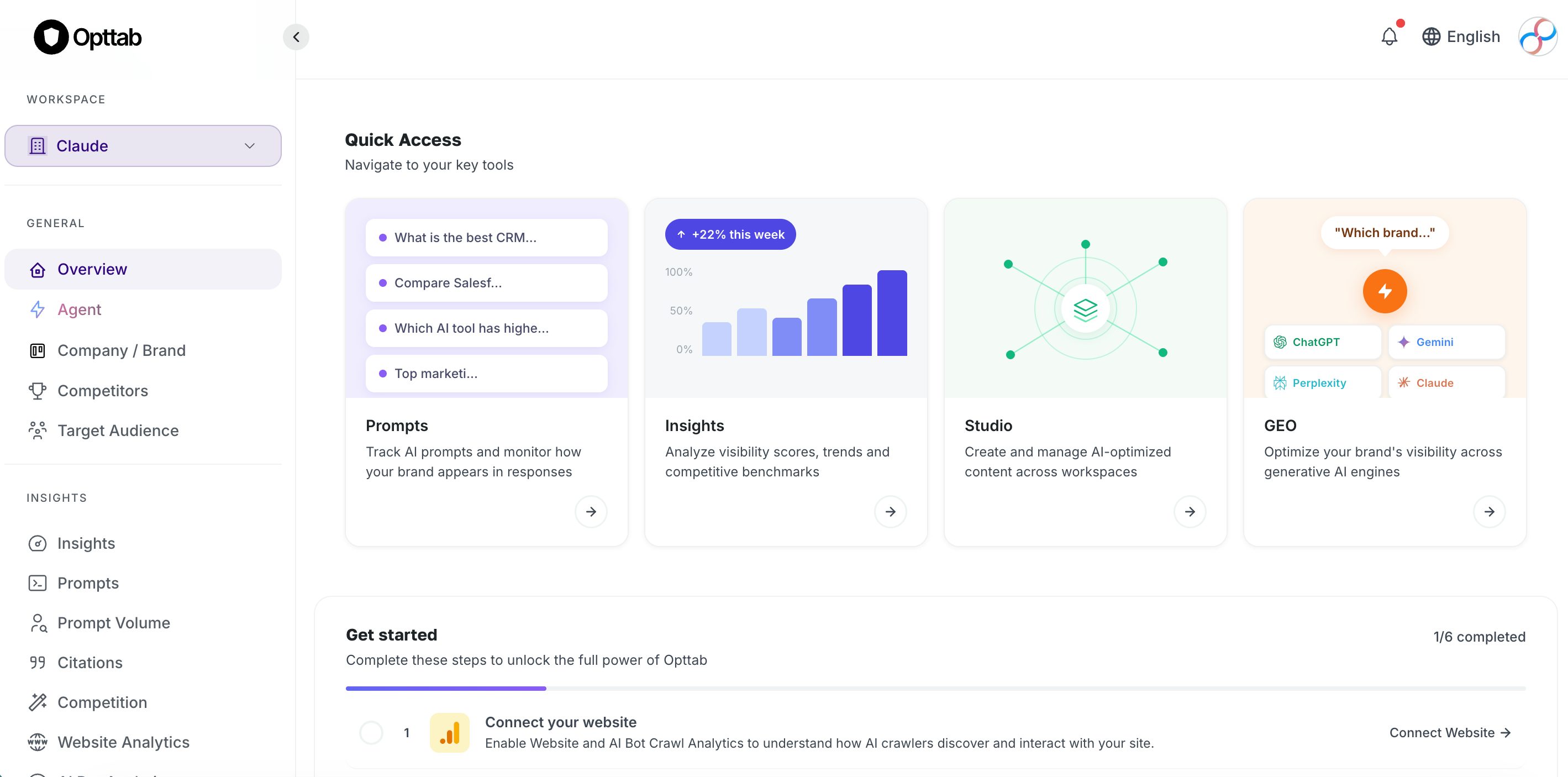This screenshot has height=777, width=1568.
Task: Click the Google Analytics chart icon
Action: point(449,733)
